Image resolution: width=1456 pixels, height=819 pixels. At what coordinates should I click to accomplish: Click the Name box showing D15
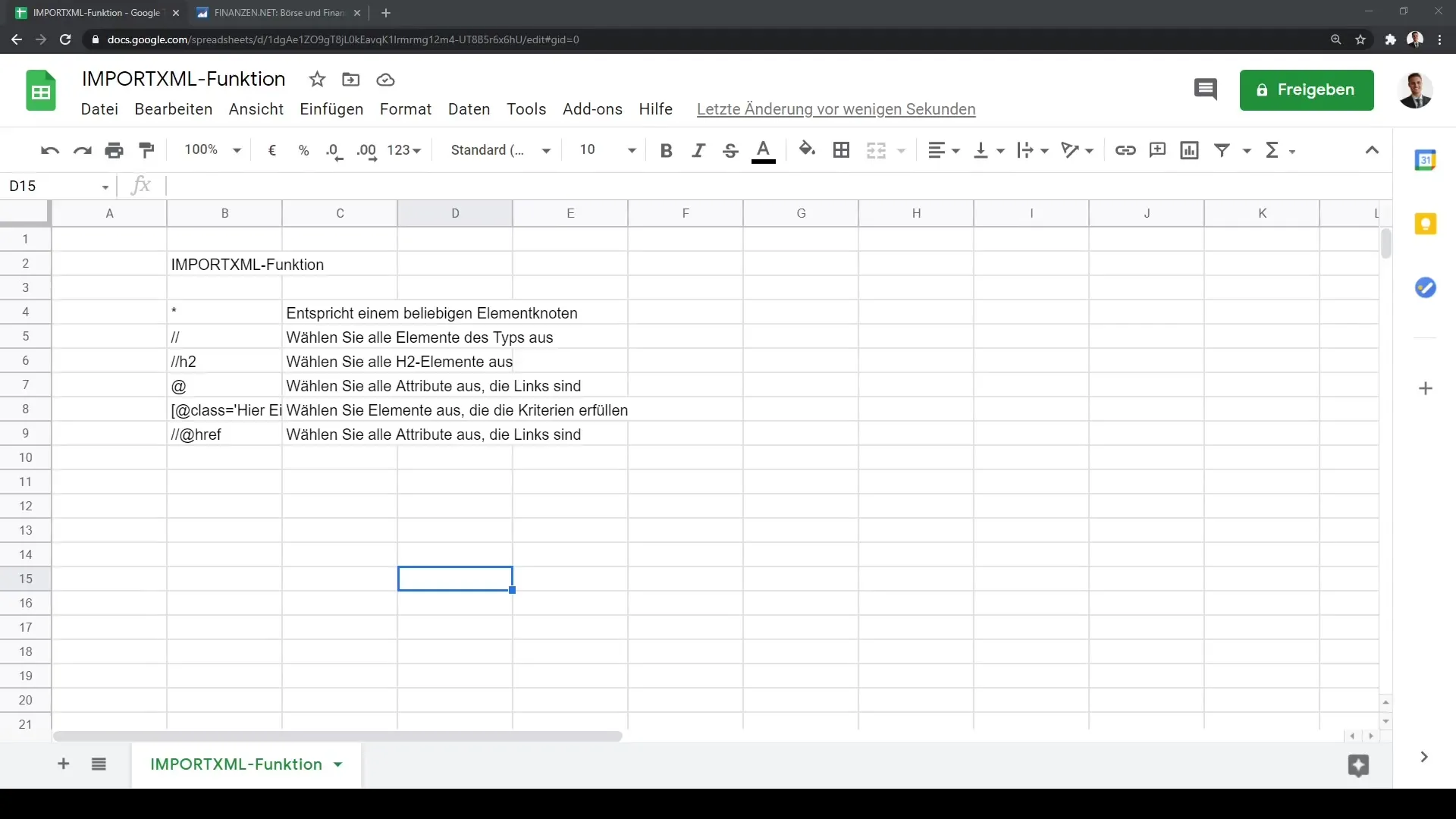pos(59,187)
